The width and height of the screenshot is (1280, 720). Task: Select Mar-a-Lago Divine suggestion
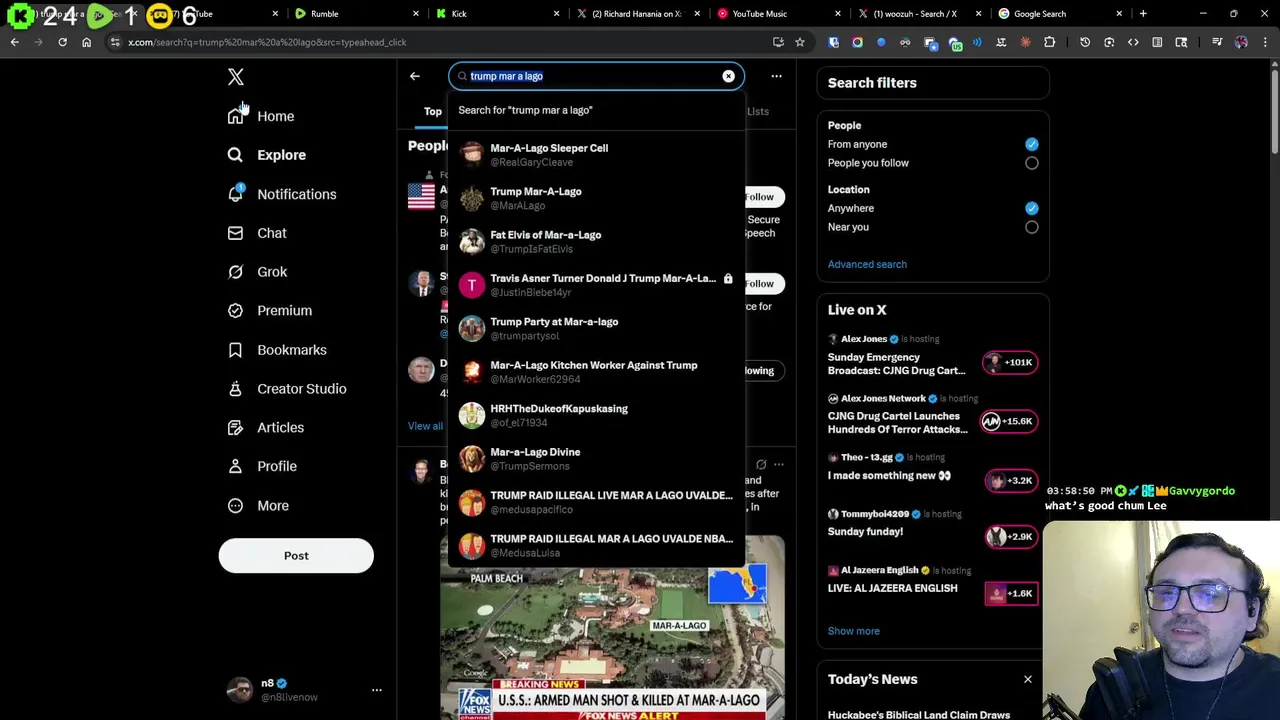[597, 459]
